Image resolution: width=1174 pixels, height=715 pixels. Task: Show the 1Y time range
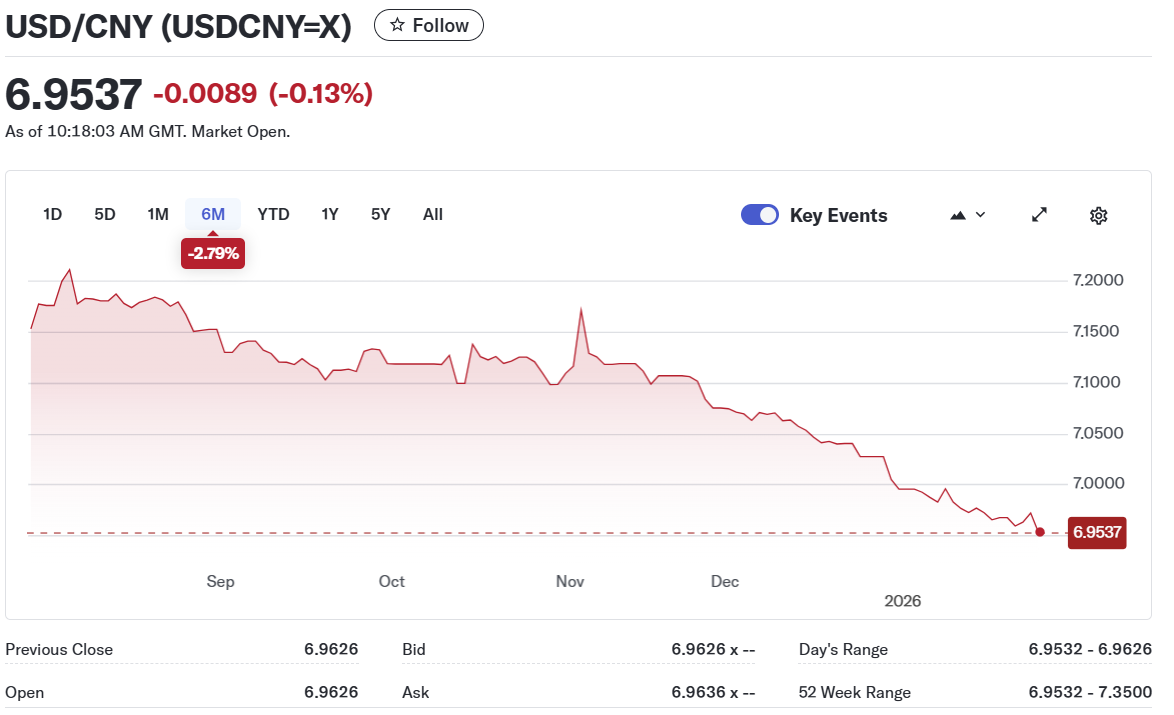330,214
